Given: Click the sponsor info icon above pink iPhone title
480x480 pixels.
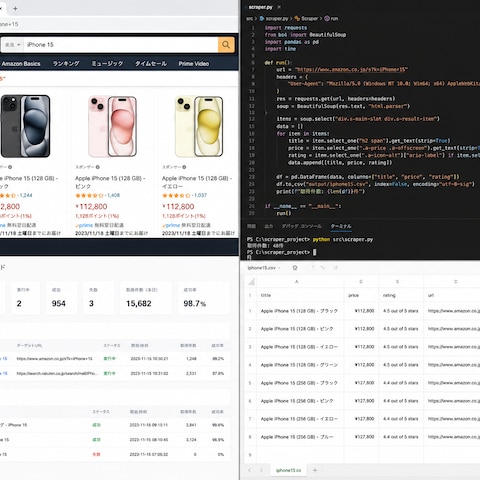Looking at the screenshot, I should [x=98, y=167].
